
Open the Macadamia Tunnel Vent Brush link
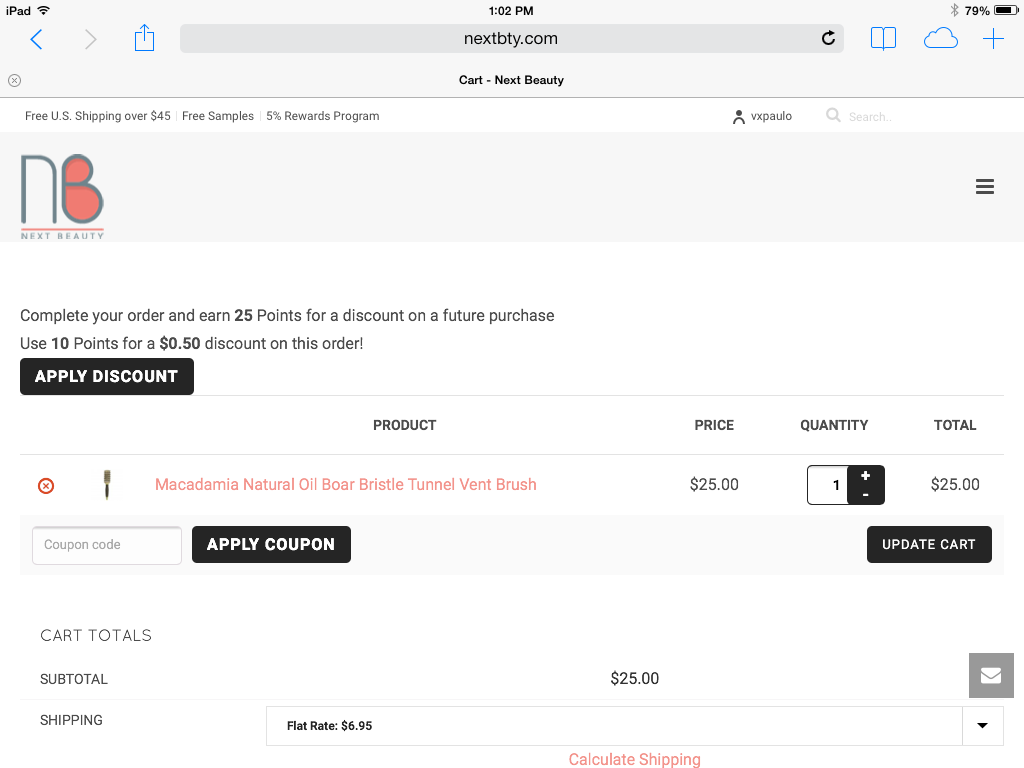point(345,485)
